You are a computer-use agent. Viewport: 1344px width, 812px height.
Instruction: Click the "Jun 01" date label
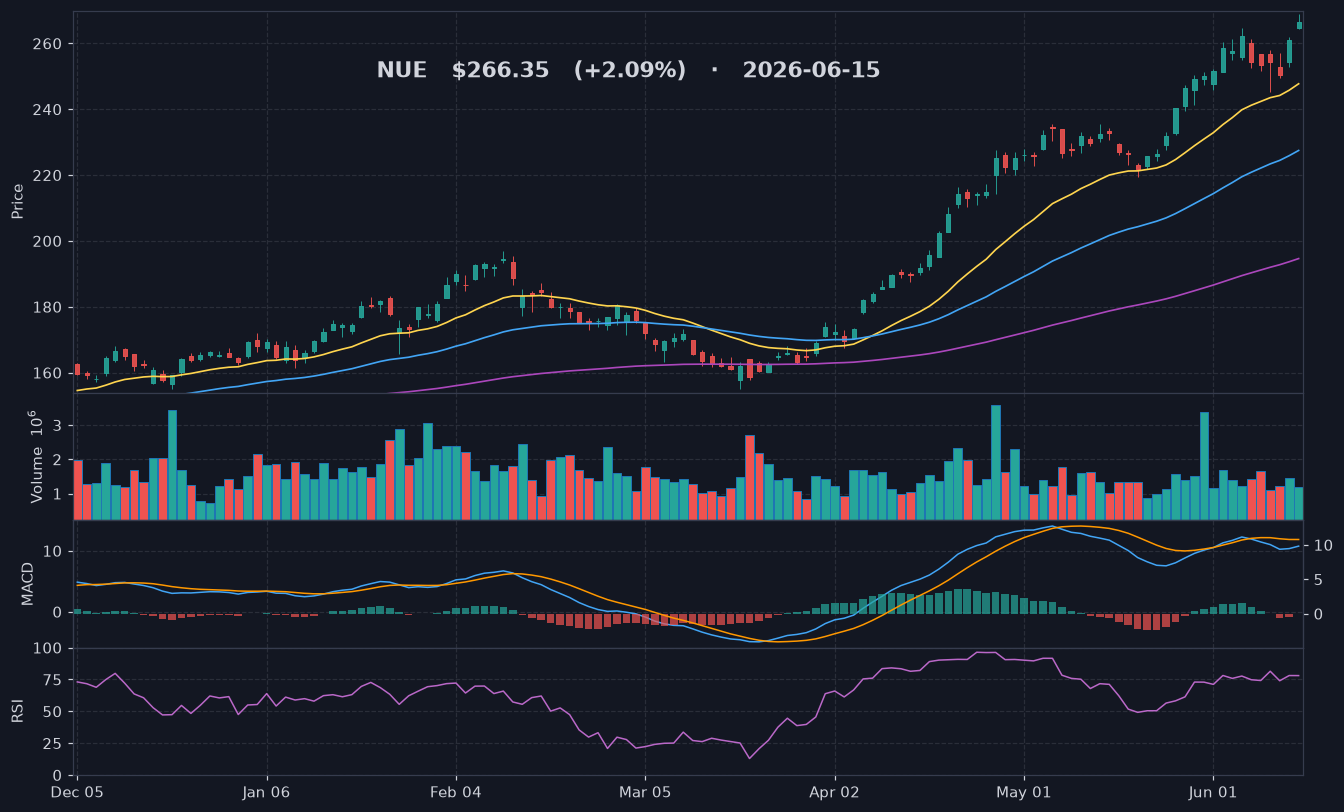(1213, 793)
